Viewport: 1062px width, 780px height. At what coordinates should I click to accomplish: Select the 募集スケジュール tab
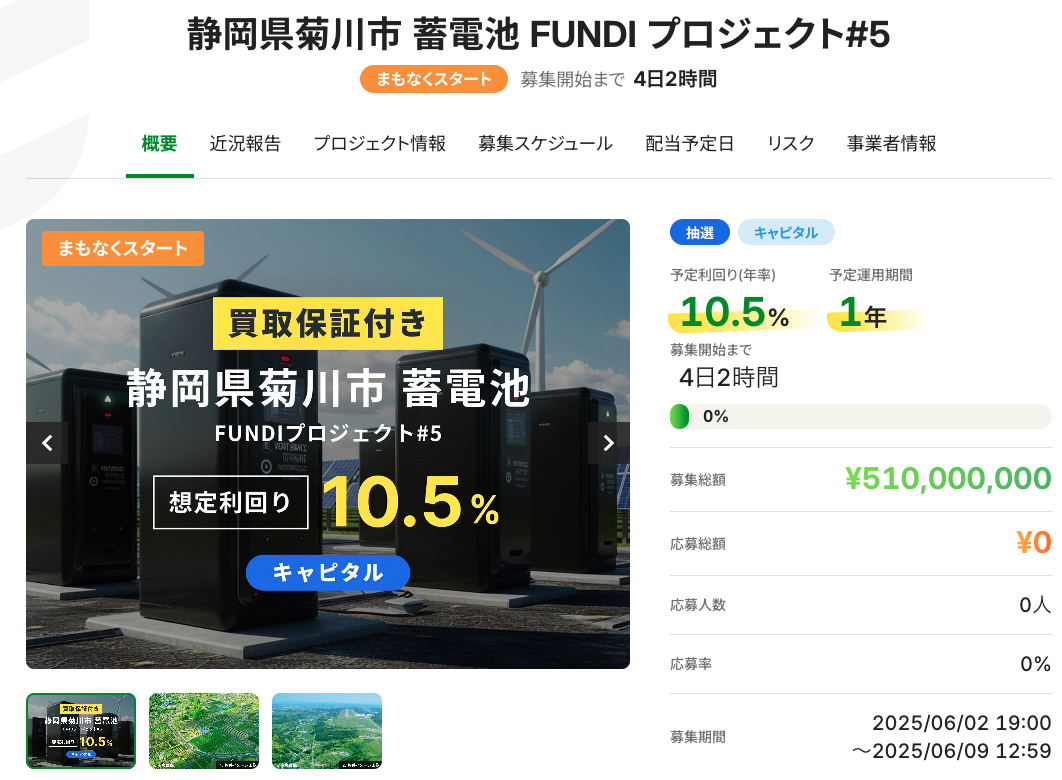[545, 144]
